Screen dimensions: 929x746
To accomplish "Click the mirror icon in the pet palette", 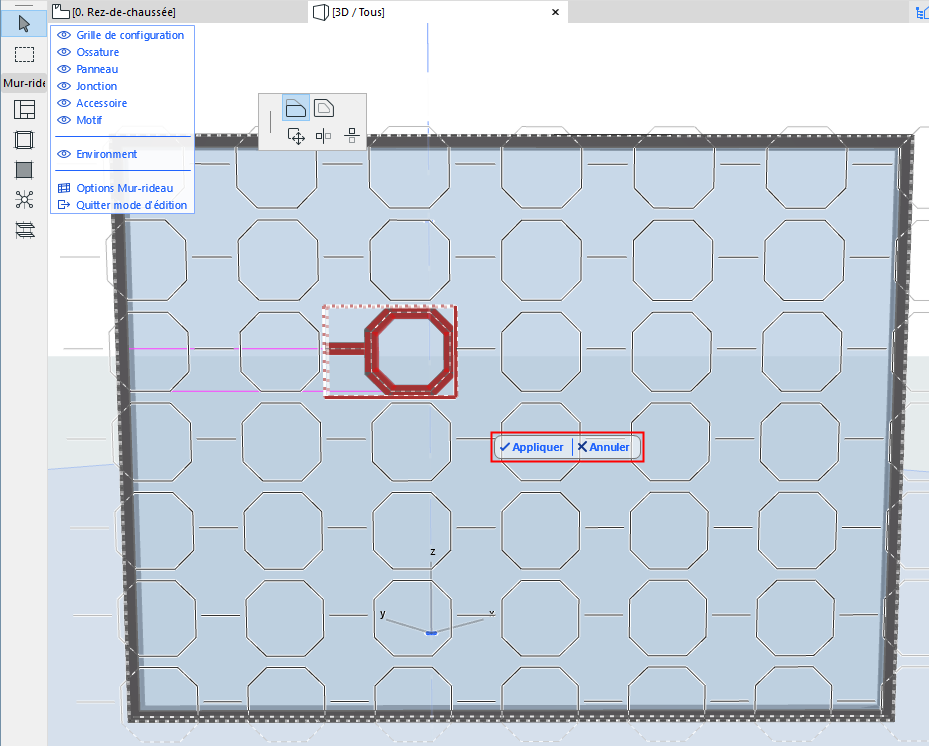I will pos(324,136).
